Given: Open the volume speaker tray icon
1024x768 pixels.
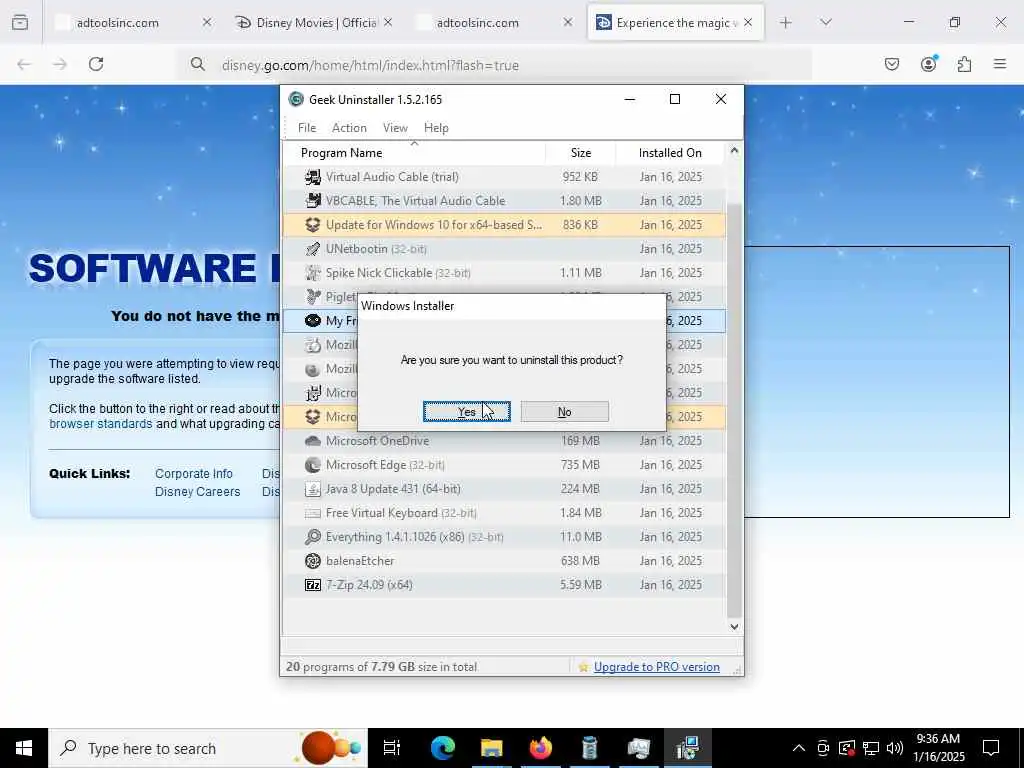Looking at the screenshot, I should coord(895,748).
